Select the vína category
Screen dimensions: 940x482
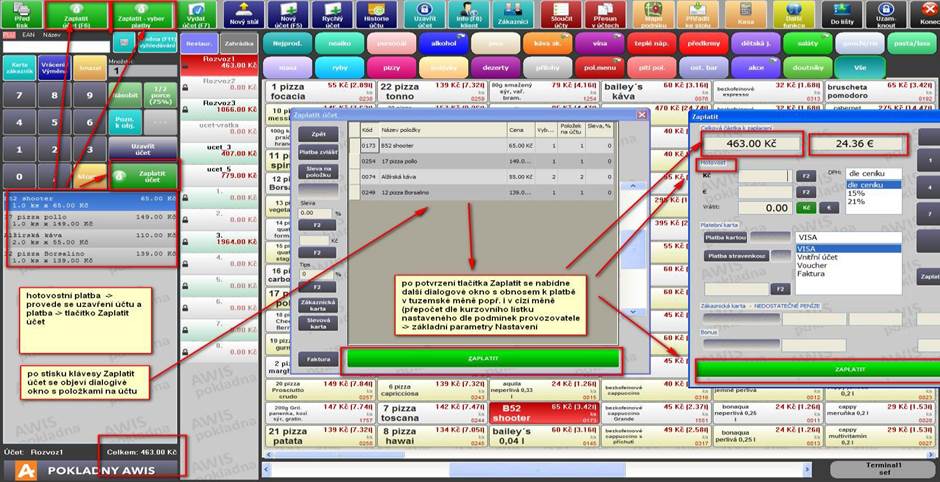coord(599,43)
